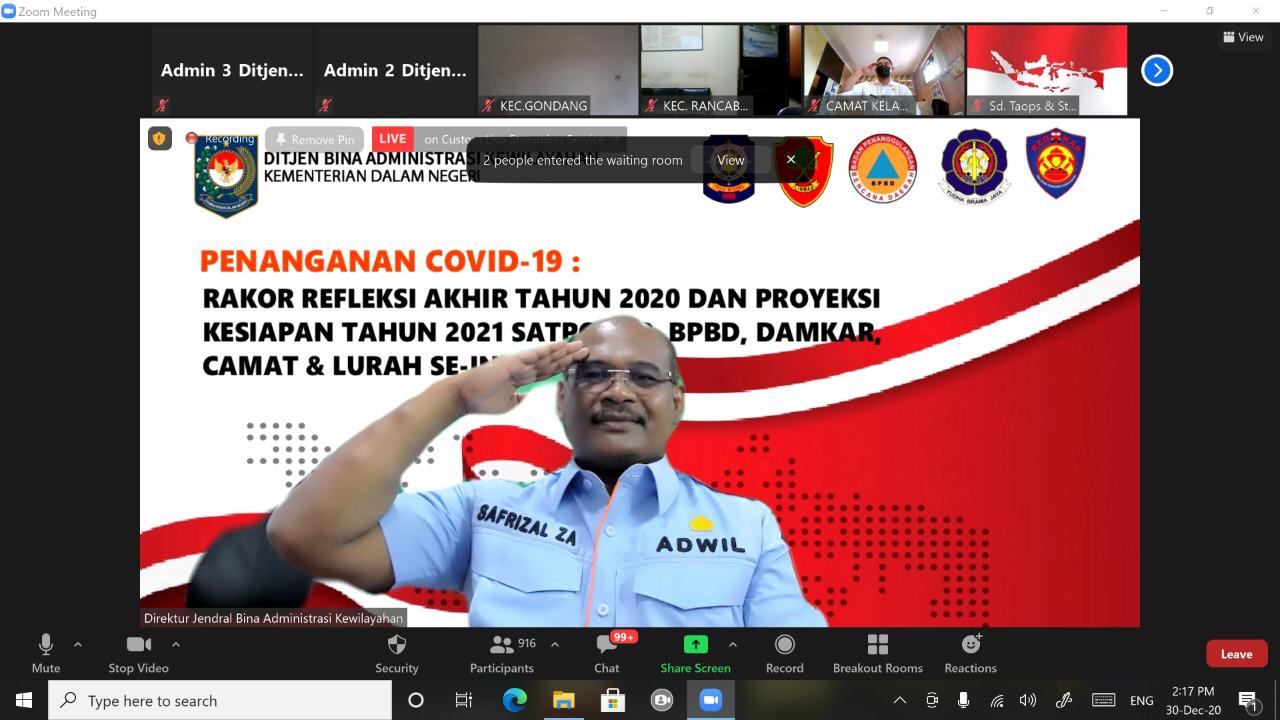The height and width of the screenshot is (720, 1280).
Task: Open File Explorer from taskbar
Action: pos(564,700)
